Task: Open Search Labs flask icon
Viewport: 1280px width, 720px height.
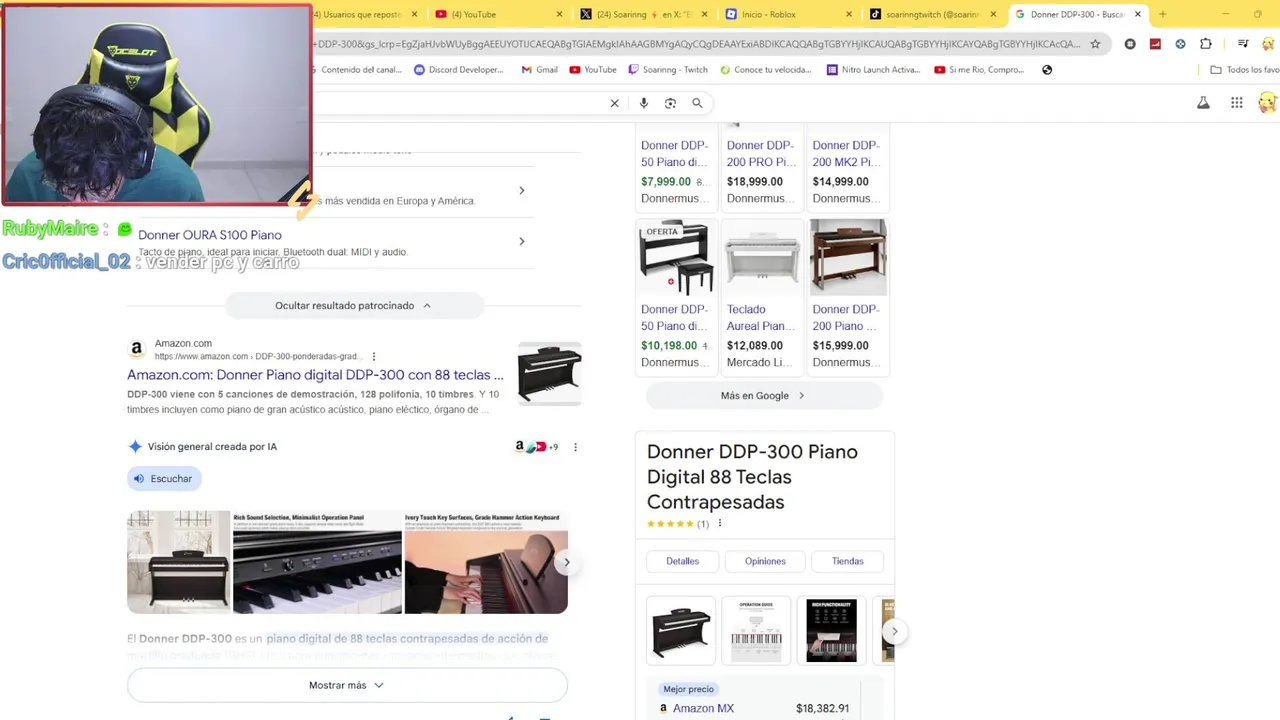Action: (1203, 103)
